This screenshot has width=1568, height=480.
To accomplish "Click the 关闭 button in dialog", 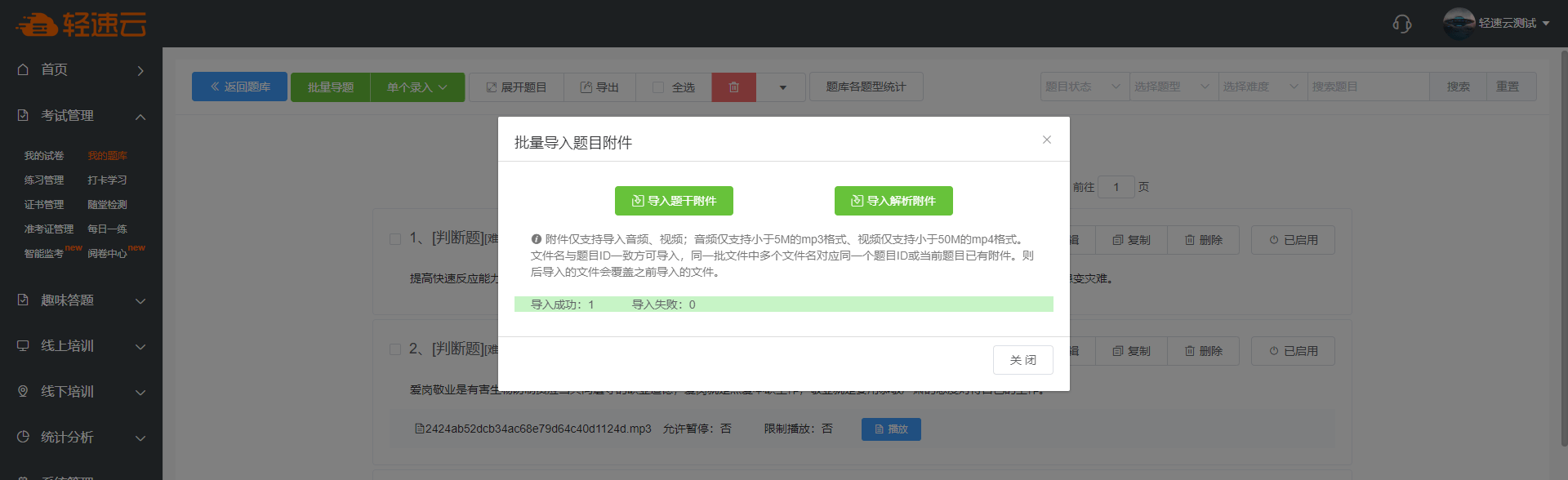I will [1022, 360].
